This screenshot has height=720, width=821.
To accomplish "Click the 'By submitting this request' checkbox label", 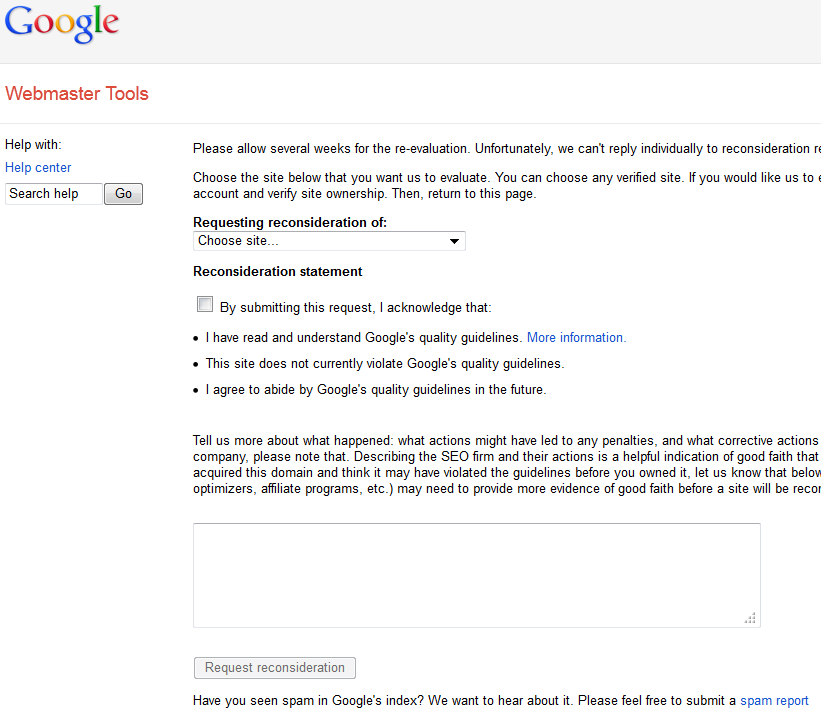I will 356,307.
